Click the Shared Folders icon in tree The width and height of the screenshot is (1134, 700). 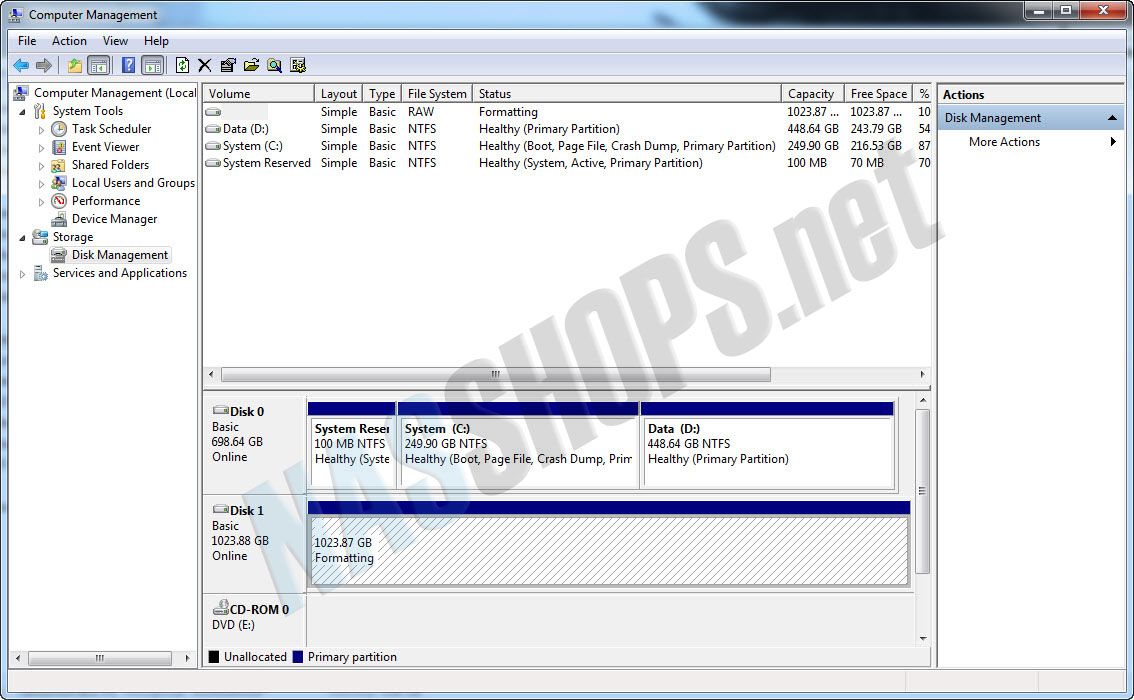59,165
